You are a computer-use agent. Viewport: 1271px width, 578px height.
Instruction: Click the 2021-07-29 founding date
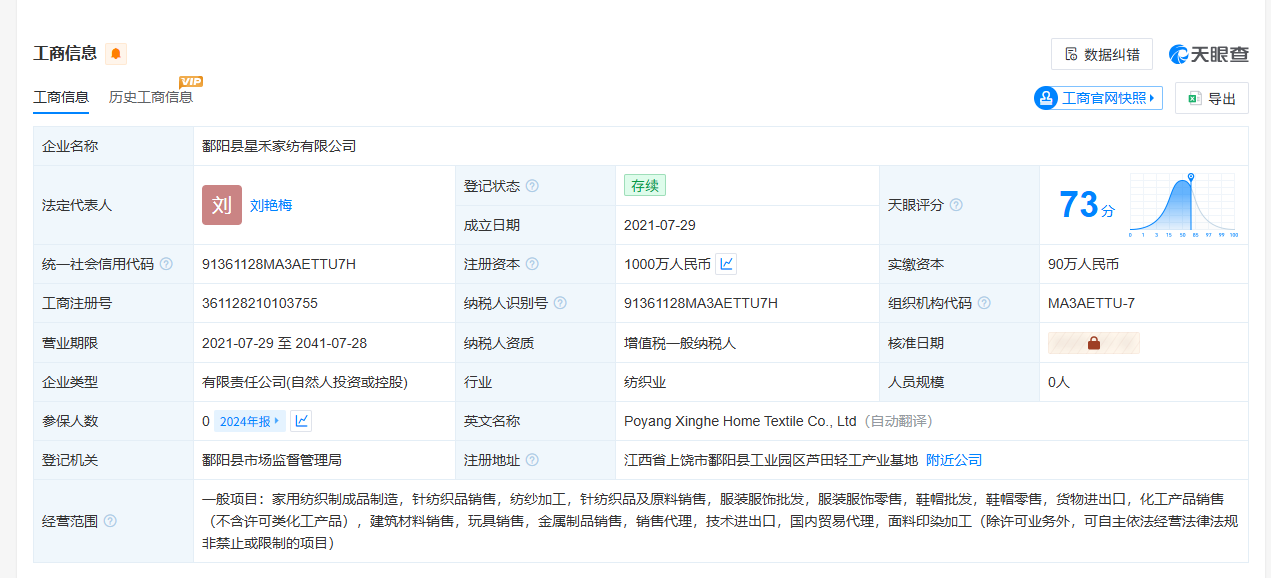pyautogui.click(x=660, y=225)
